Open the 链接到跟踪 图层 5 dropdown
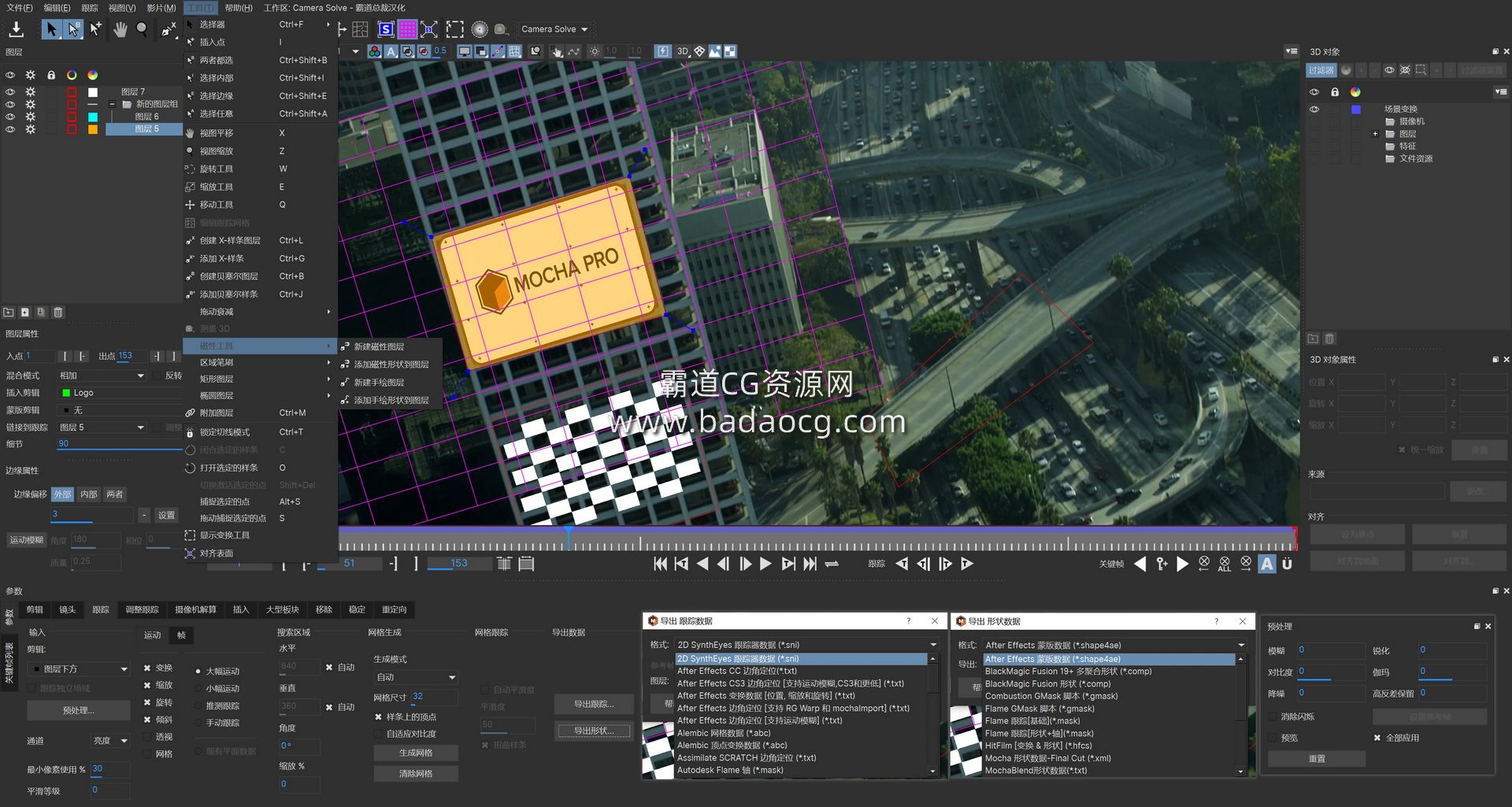 pyautogui.click(x=102, y=428)
